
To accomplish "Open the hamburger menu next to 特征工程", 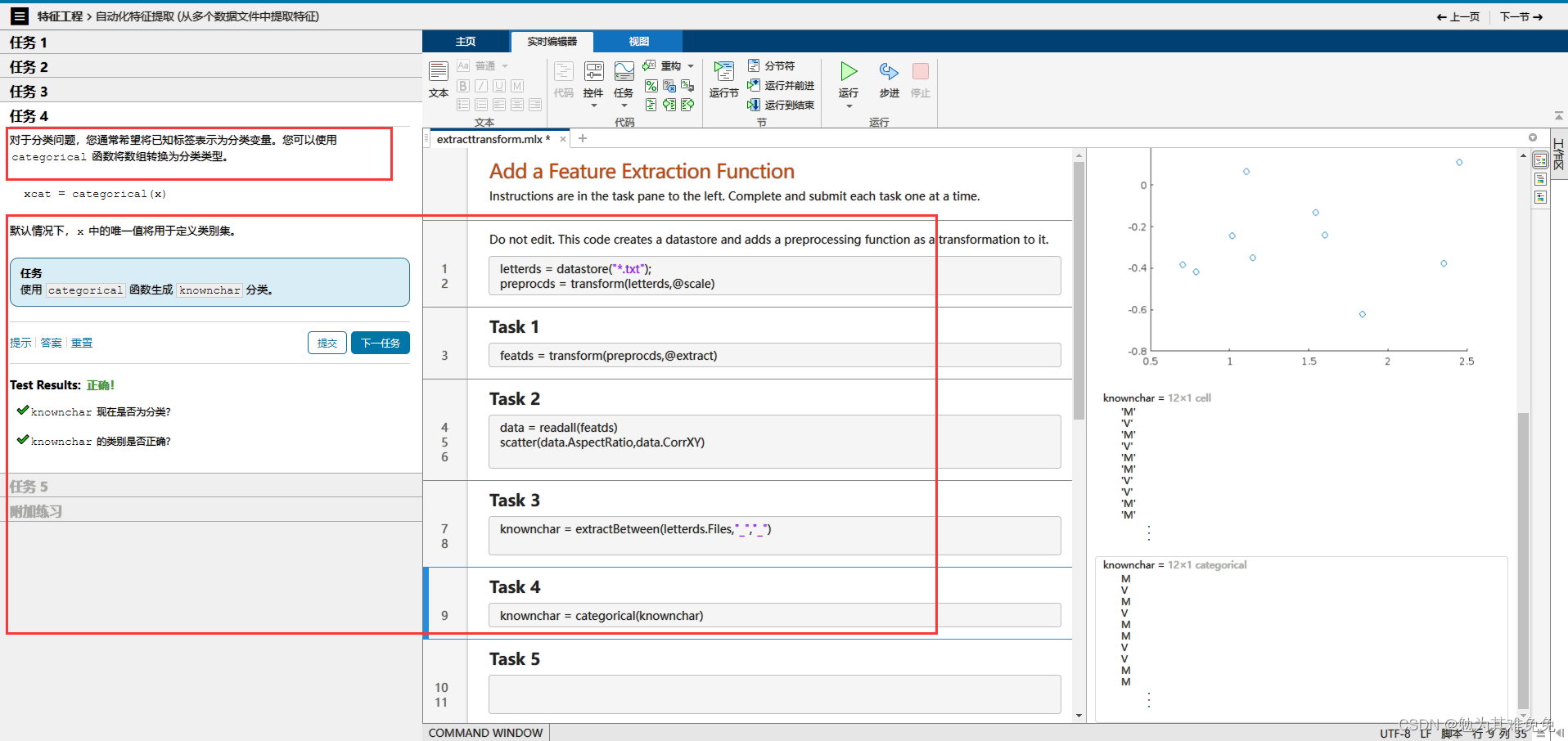I will (20, 16).
